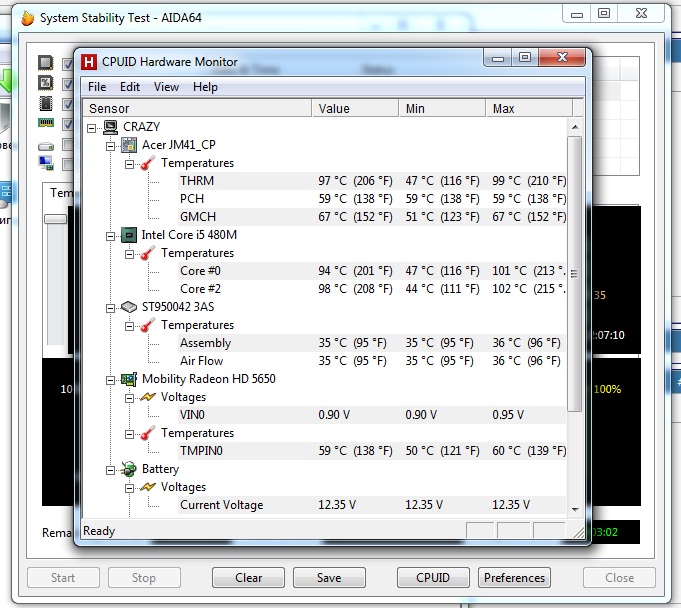
Task: Collapse the Intel Core i5 480M node
Action: click(x=110, y=236)
